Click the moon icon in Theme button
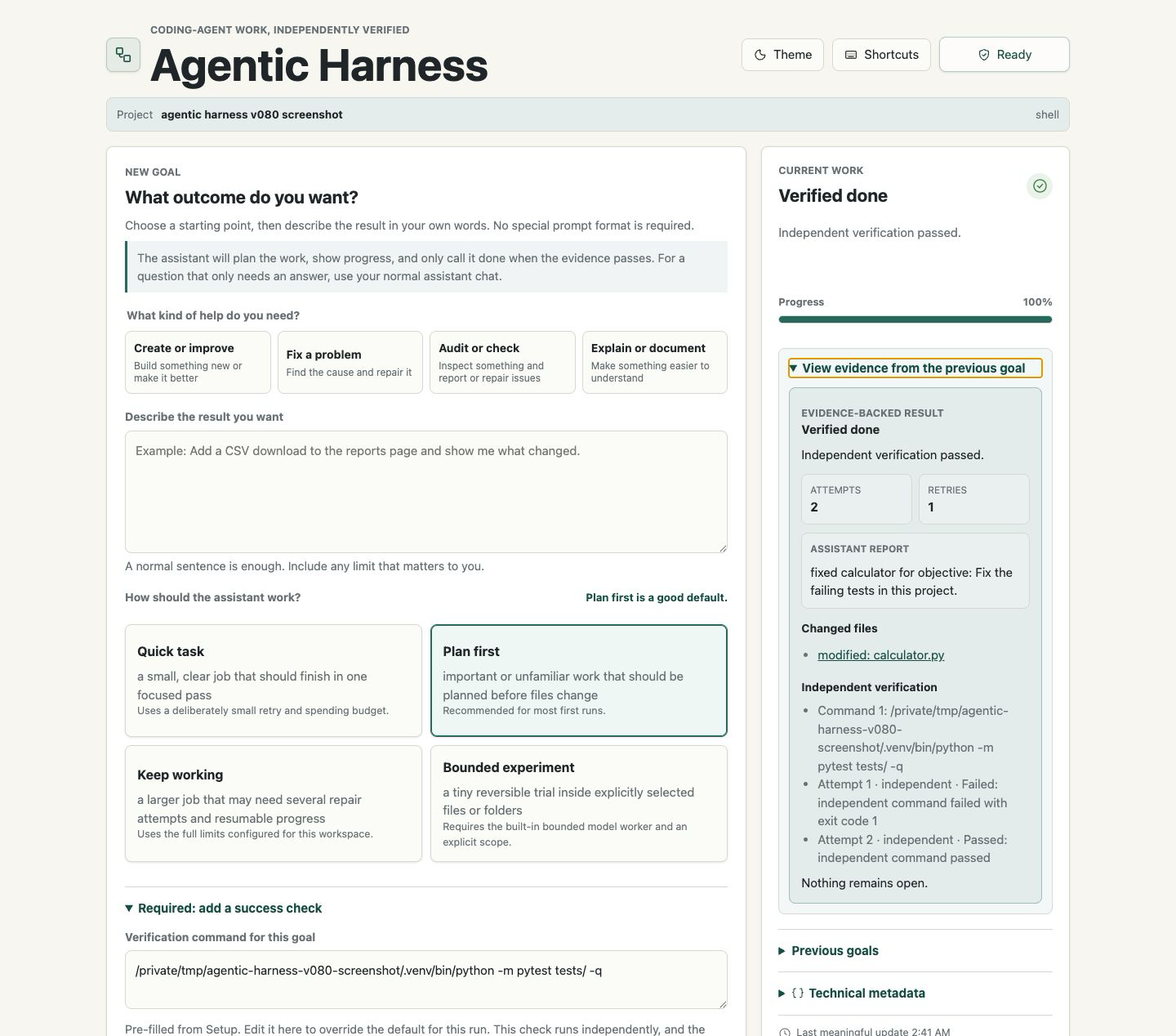The width and height of the screenshot is (1176, 1036). coord(760,55)
